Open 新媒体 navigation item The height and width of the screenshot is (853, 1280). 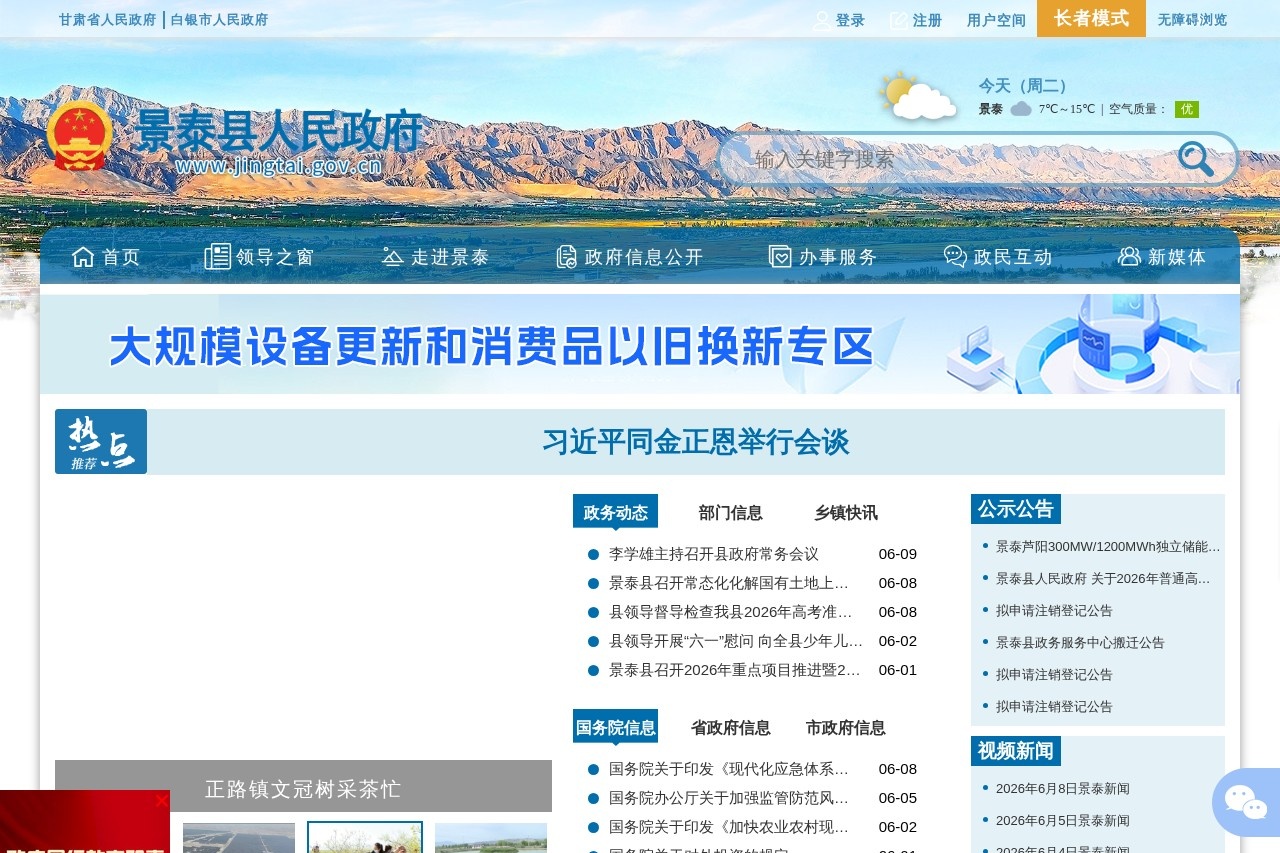(x=1177, y=257)
